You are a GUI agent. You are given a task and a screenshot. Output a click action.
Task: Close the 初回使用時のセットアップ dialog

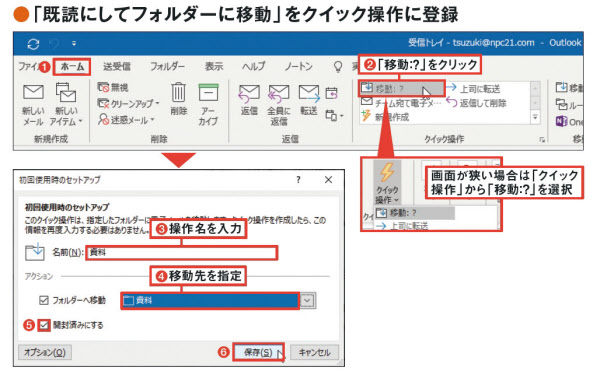point(328,180)
